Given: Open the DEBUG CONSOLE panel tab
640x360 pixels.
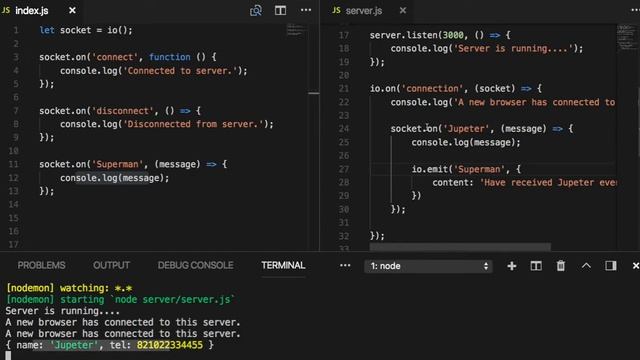Looking at the screenshot, I should point(196,265).
